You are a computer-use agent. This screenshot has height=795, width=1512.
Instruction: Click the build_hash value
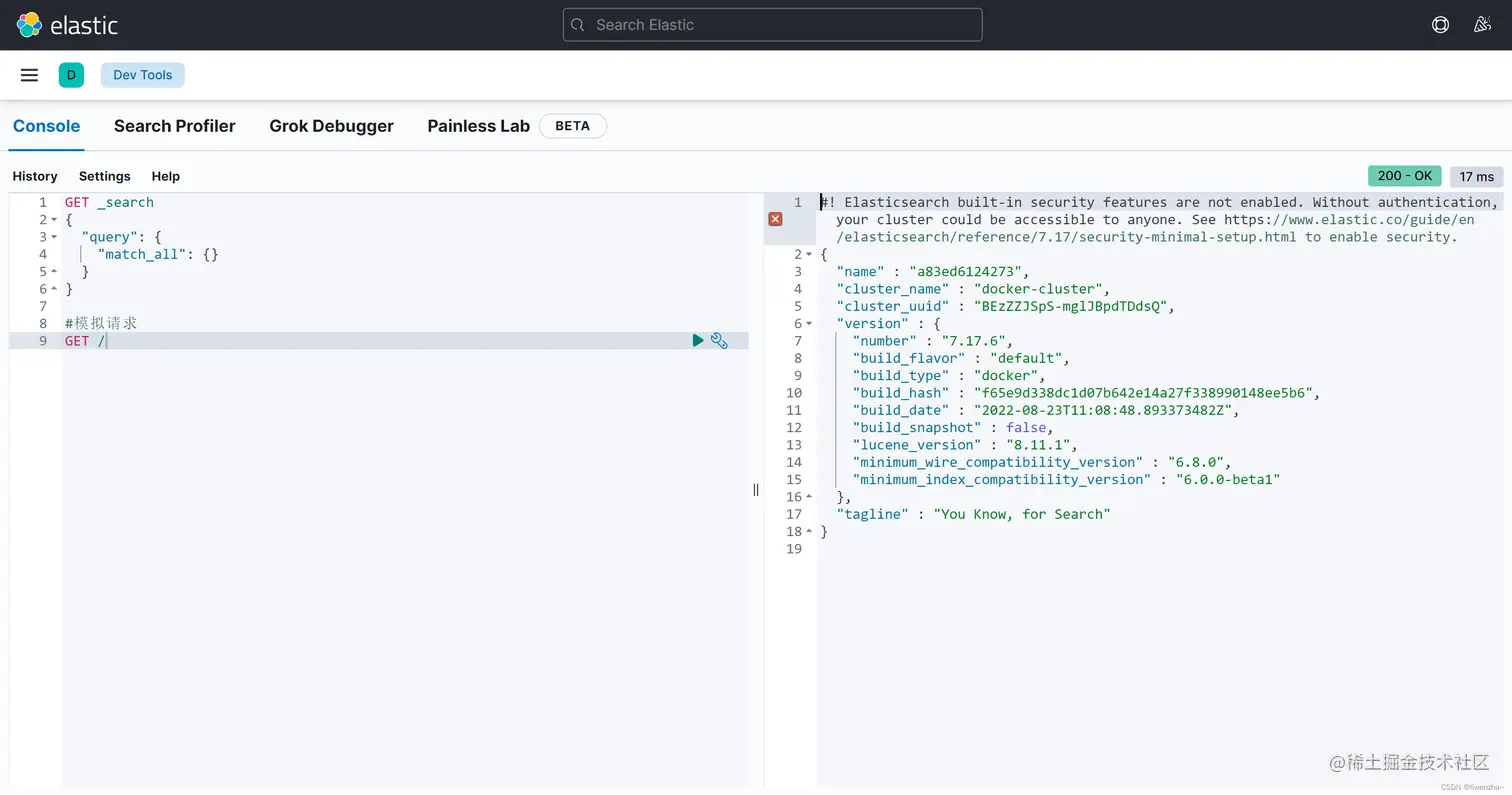click(1143, 393)
